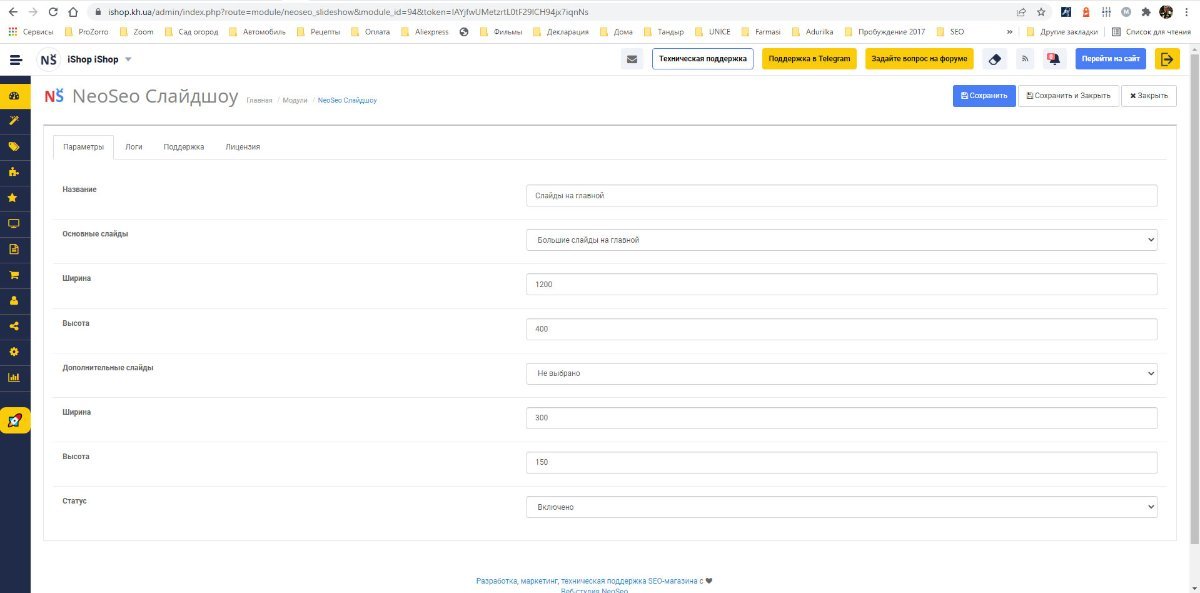
Task: Click the NS iShop logo
Action: [49, 59]
